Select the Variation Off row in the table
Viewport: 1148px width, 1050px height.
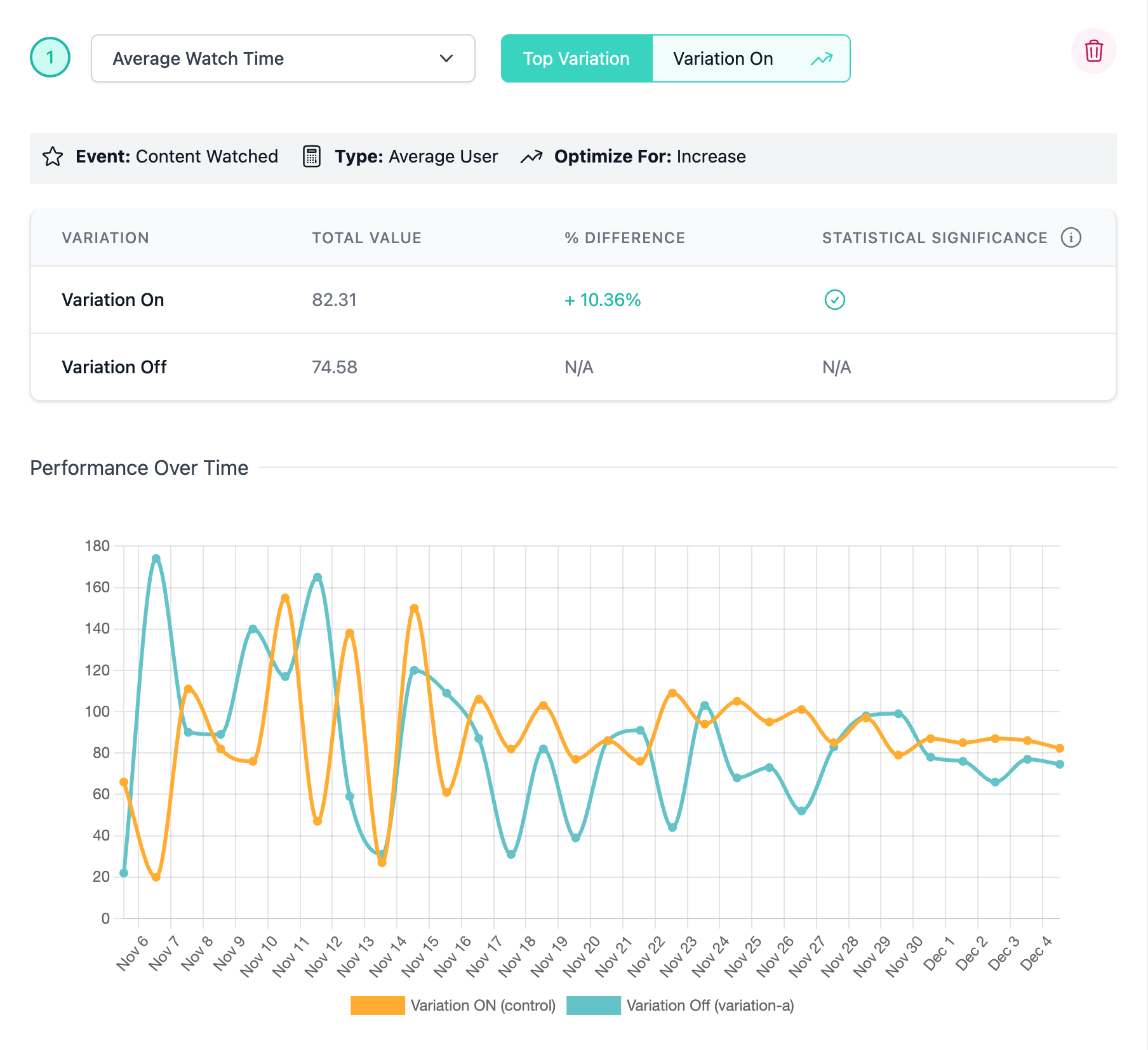click(x=114, y=367)
